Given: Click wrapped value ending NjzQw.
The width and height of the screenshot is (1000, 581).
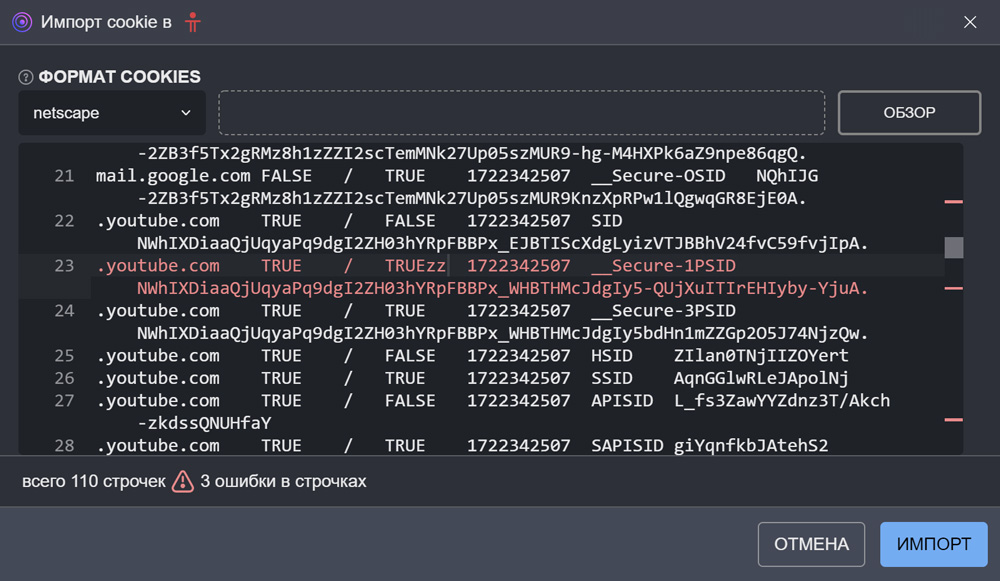Looking at the screenshot, I should click(503, 333).
